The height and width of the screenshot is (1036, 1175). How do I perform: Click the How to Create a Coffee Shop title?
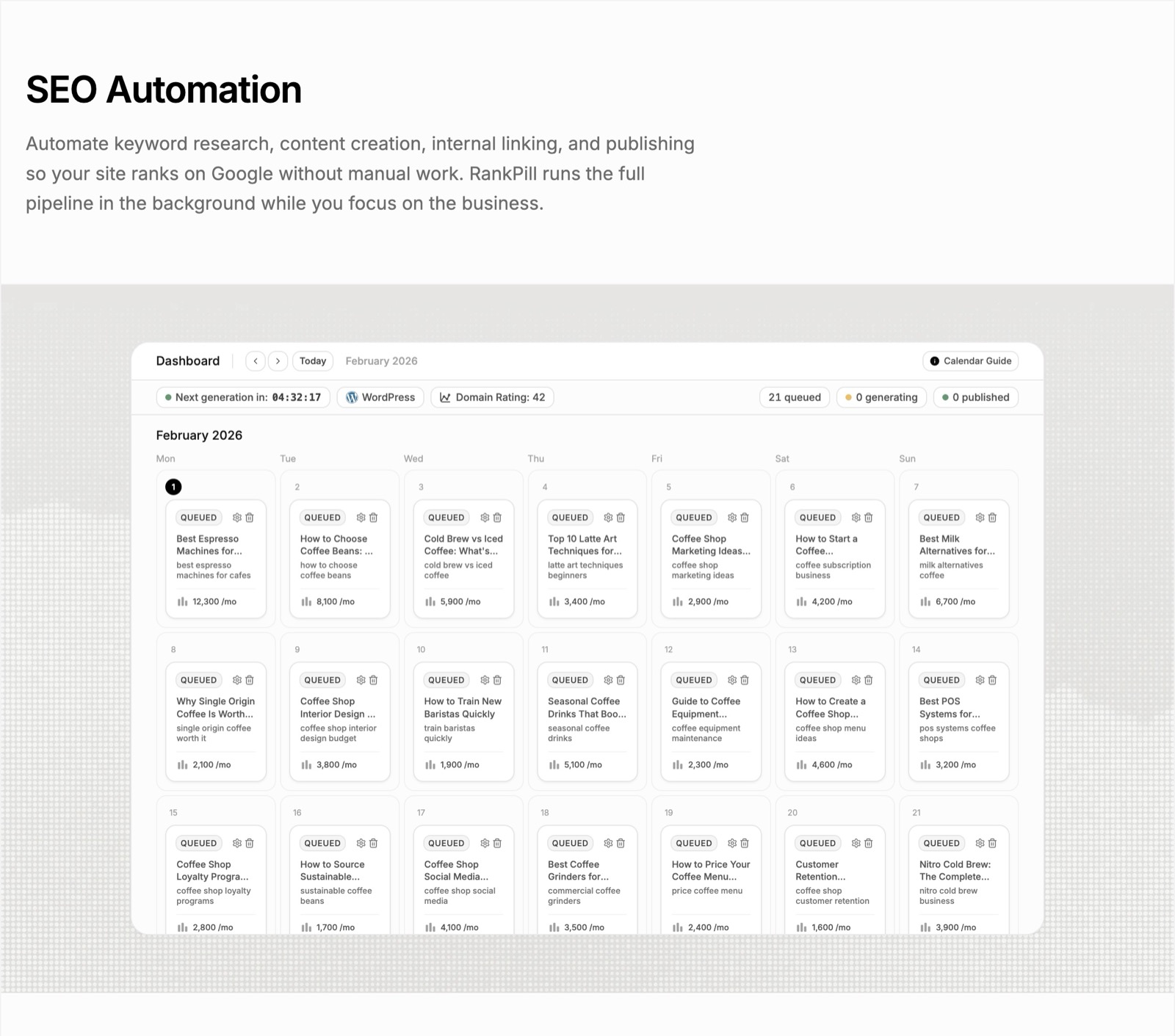point(831,708)
